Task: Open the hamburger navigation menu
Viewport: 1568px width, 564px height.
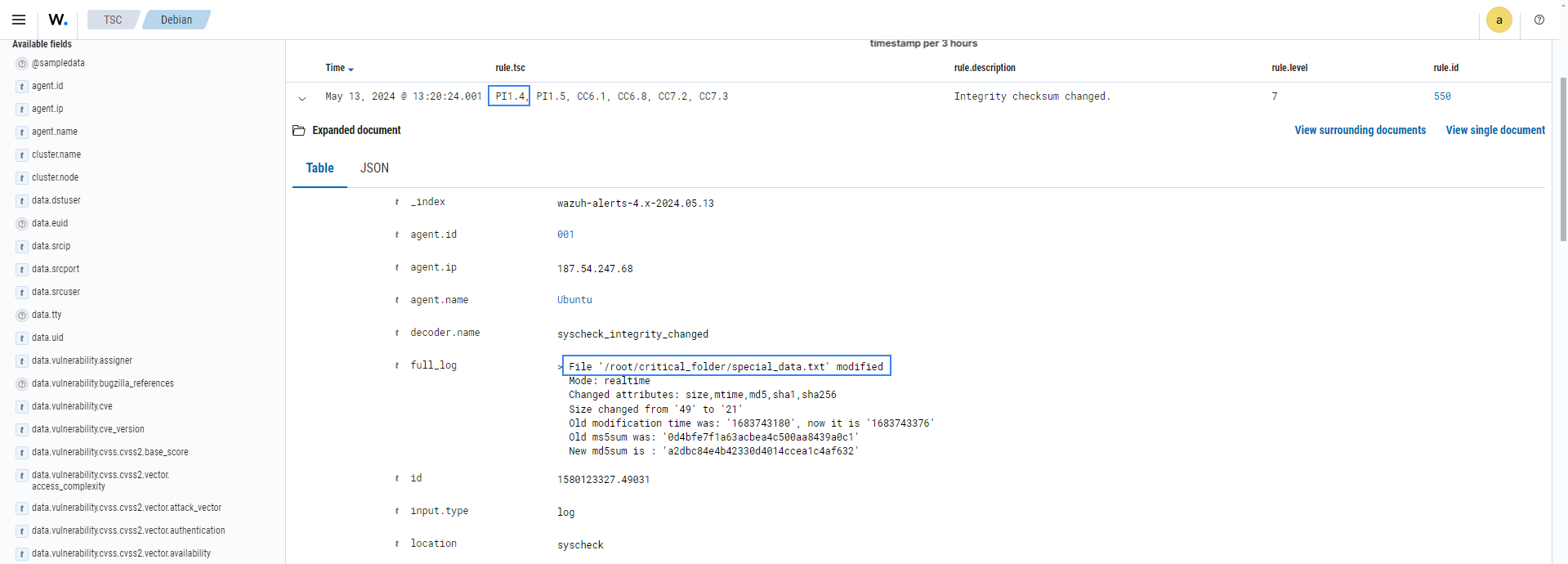Action: coord(19,20)
